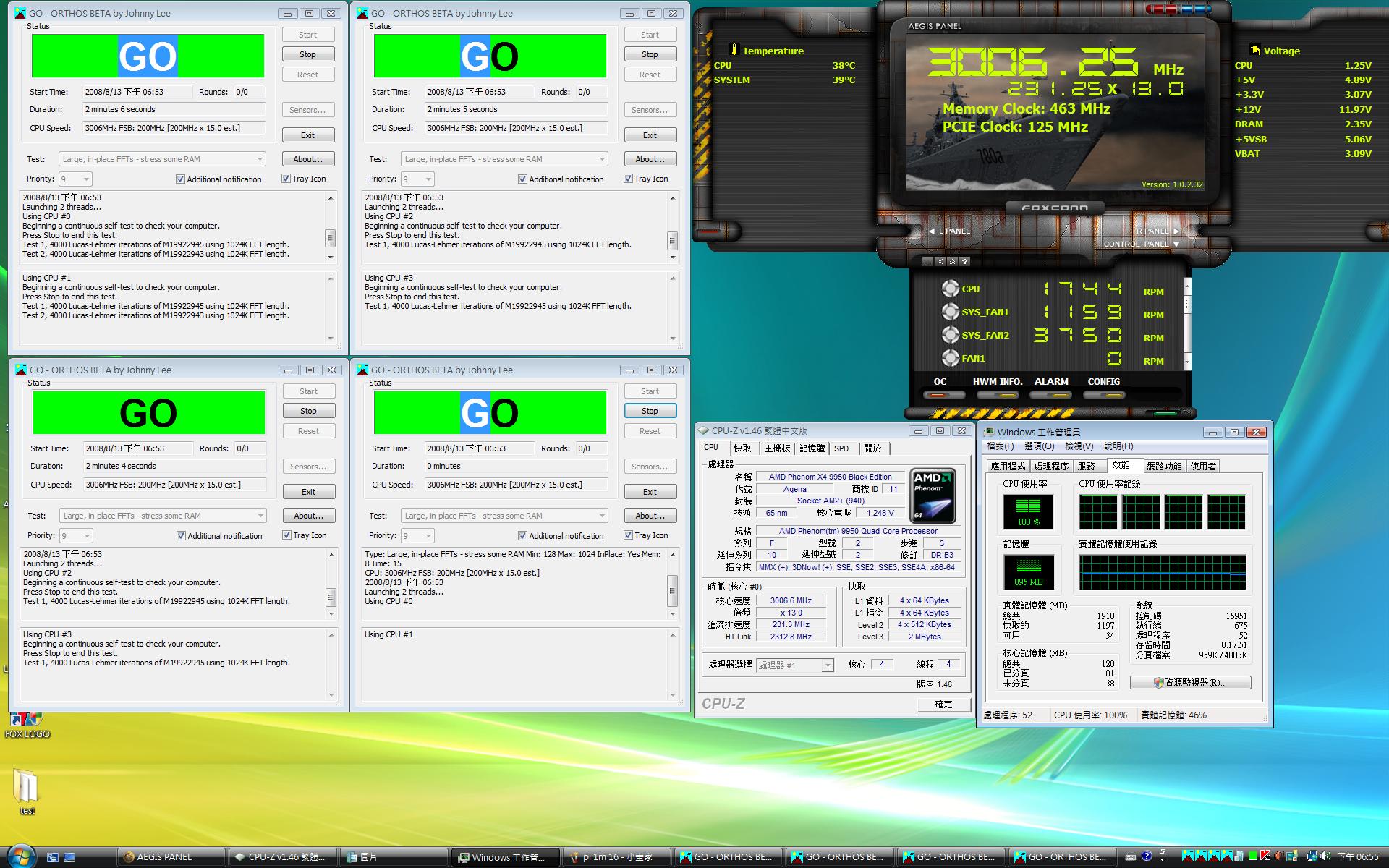The width and height of the screenshot is (1389, 868).
Task: Switch to AEGIS PANEL in the taskbar
Action: click(x=171, y=857)
